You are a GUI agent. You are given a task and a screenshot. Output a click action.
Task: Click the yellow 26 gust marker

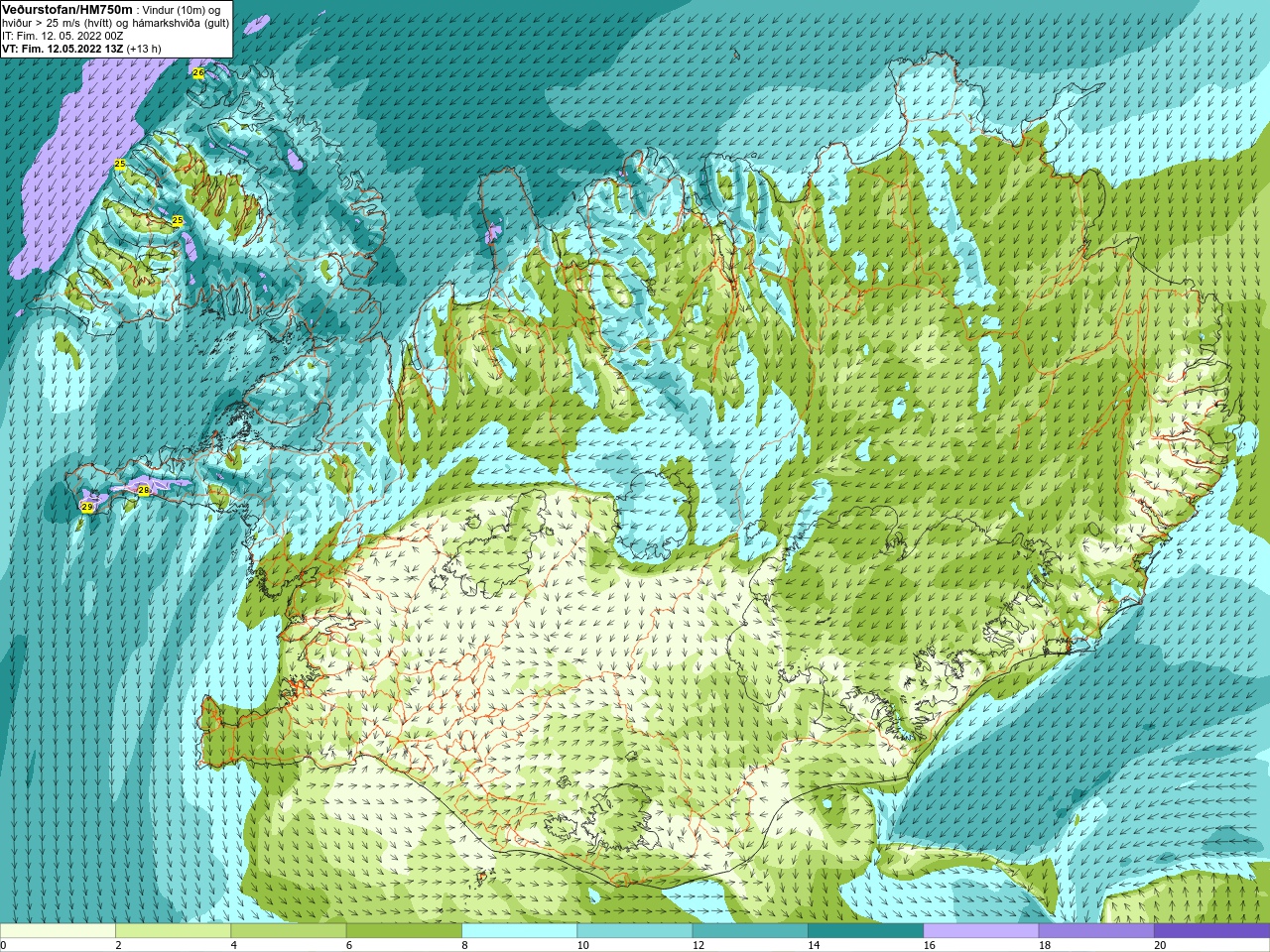(198, 73)
